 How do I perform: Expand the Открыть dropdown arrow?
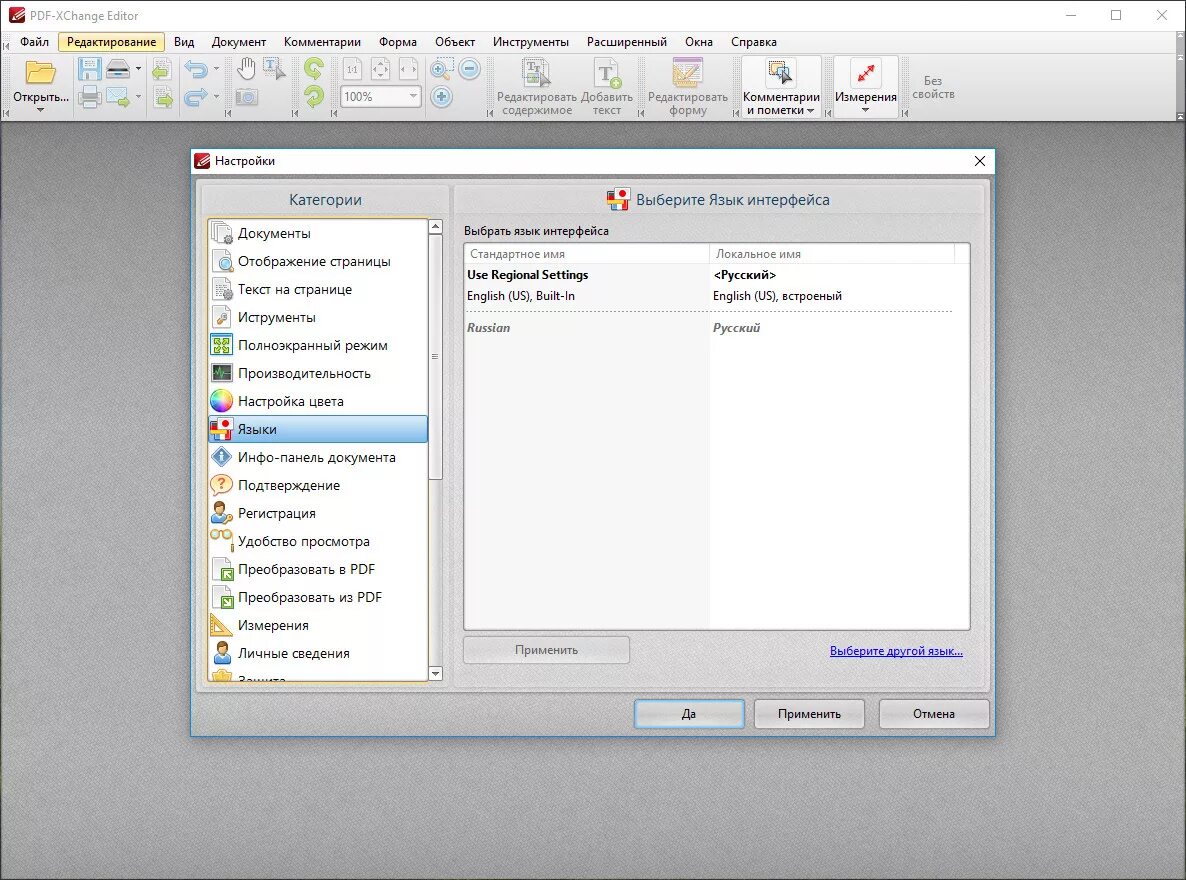coord(40,110)
